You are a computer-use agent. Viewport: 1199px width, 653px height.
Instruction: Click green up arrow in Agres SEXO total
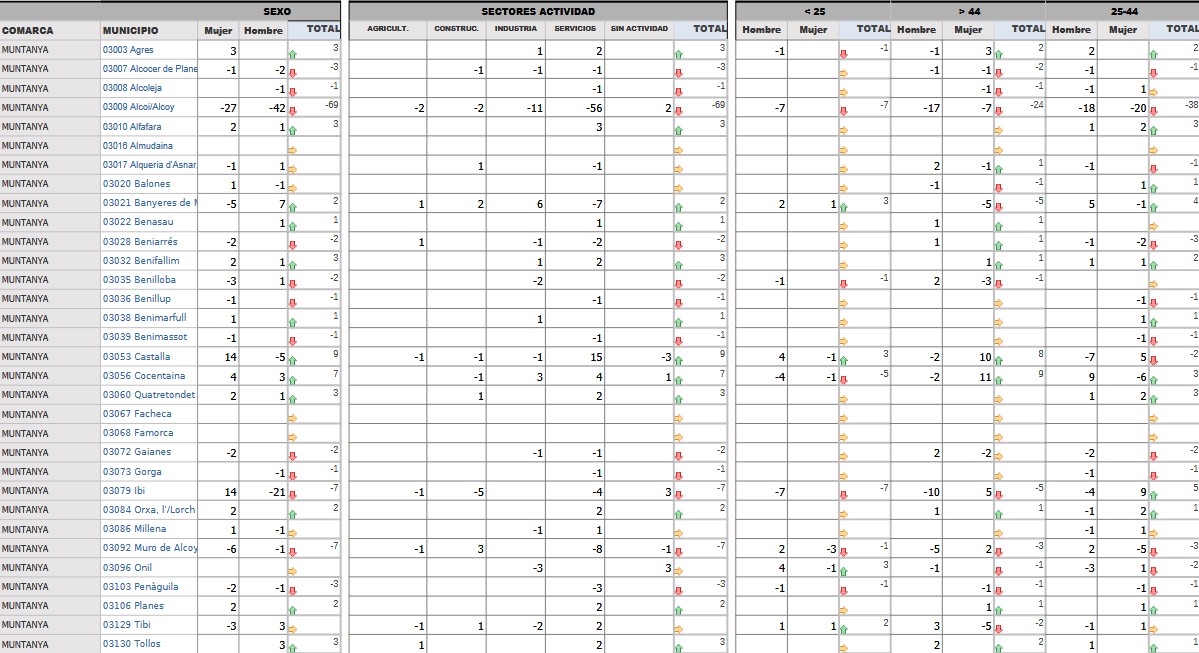(293, 54)
